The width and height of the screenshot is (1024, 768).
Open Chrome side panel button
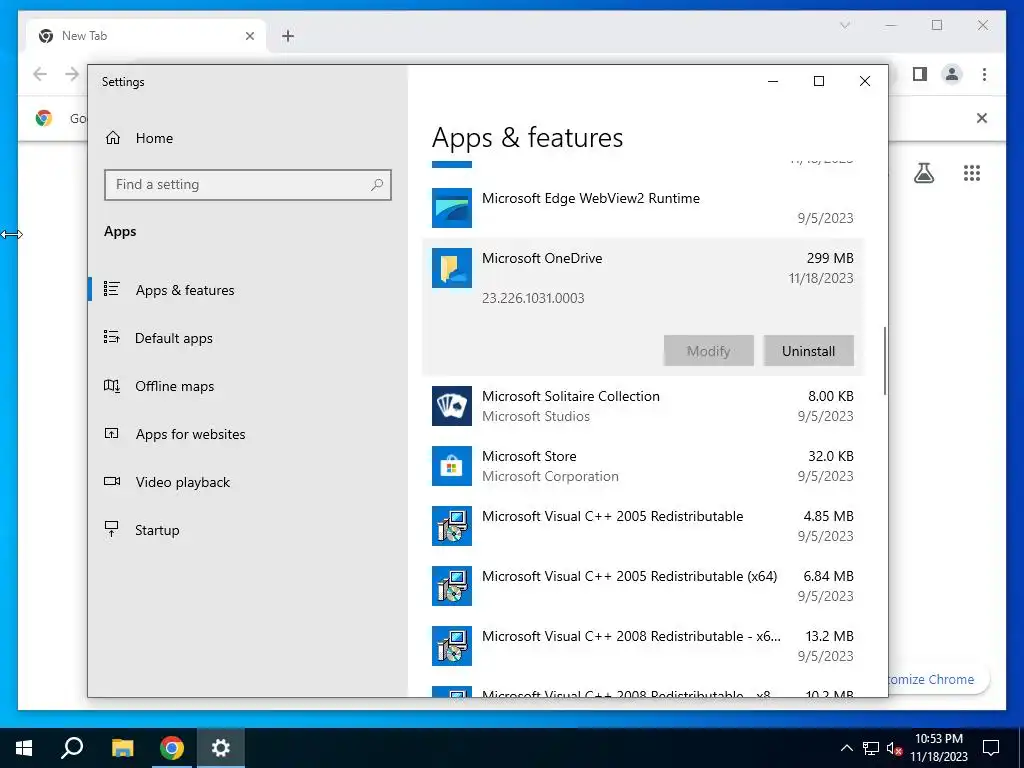point(920,74)
